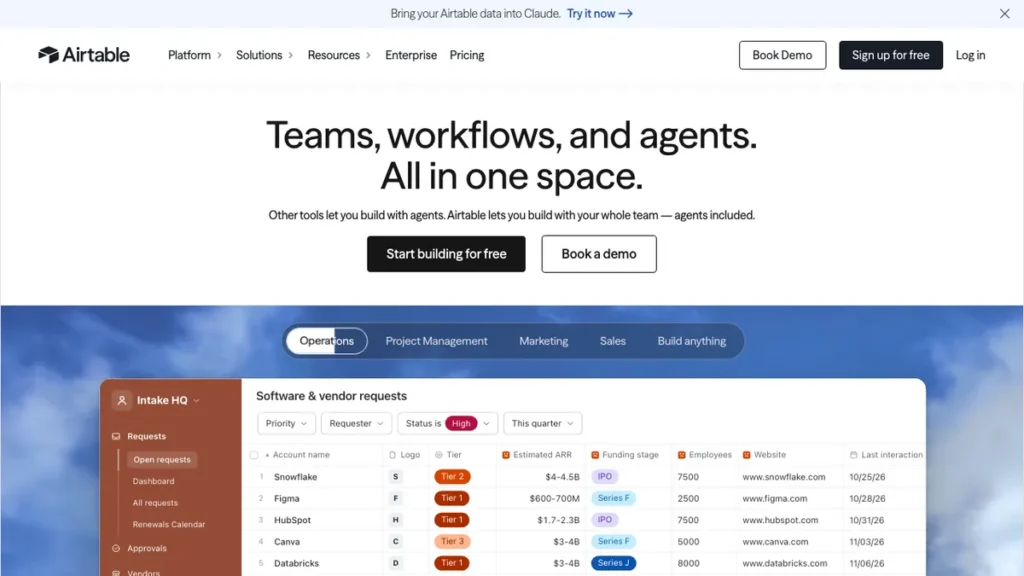1024x576 pixels.
Task: Click the Snowflake S logo badge
Action: tap(395, 477)
